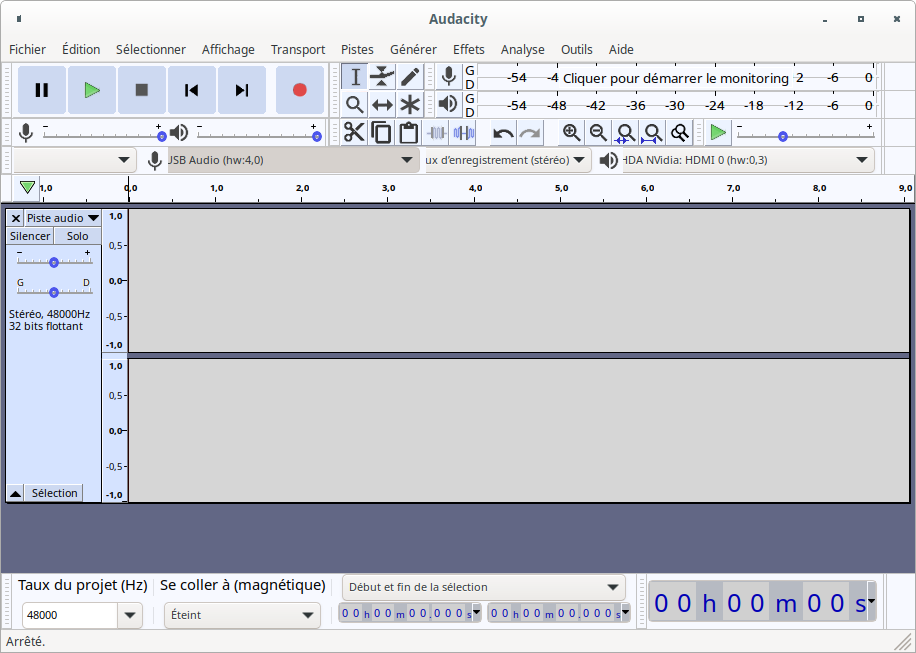Open the Outils menu

point(577,50)
